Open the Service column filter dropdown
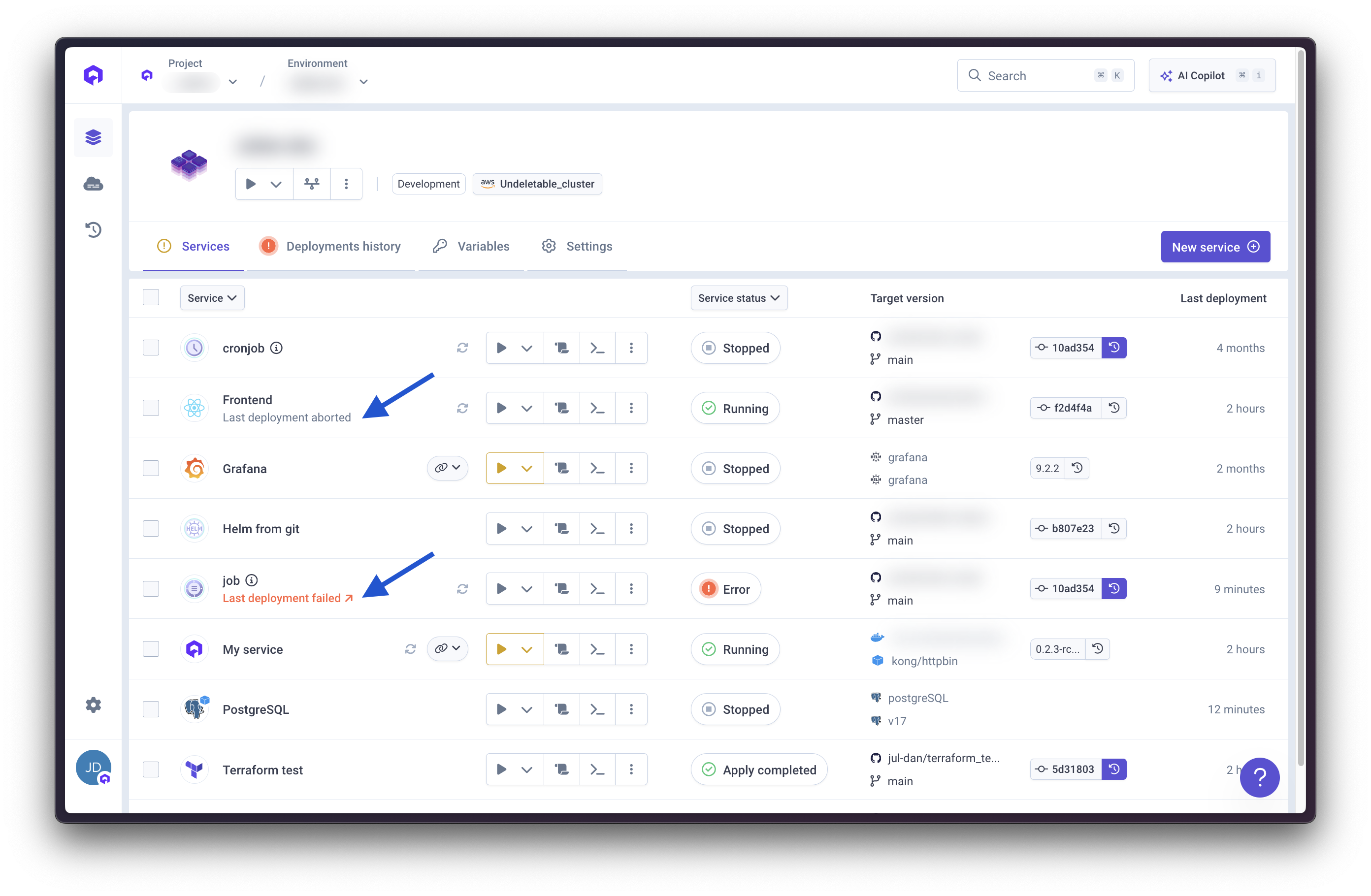 point(212,298)
